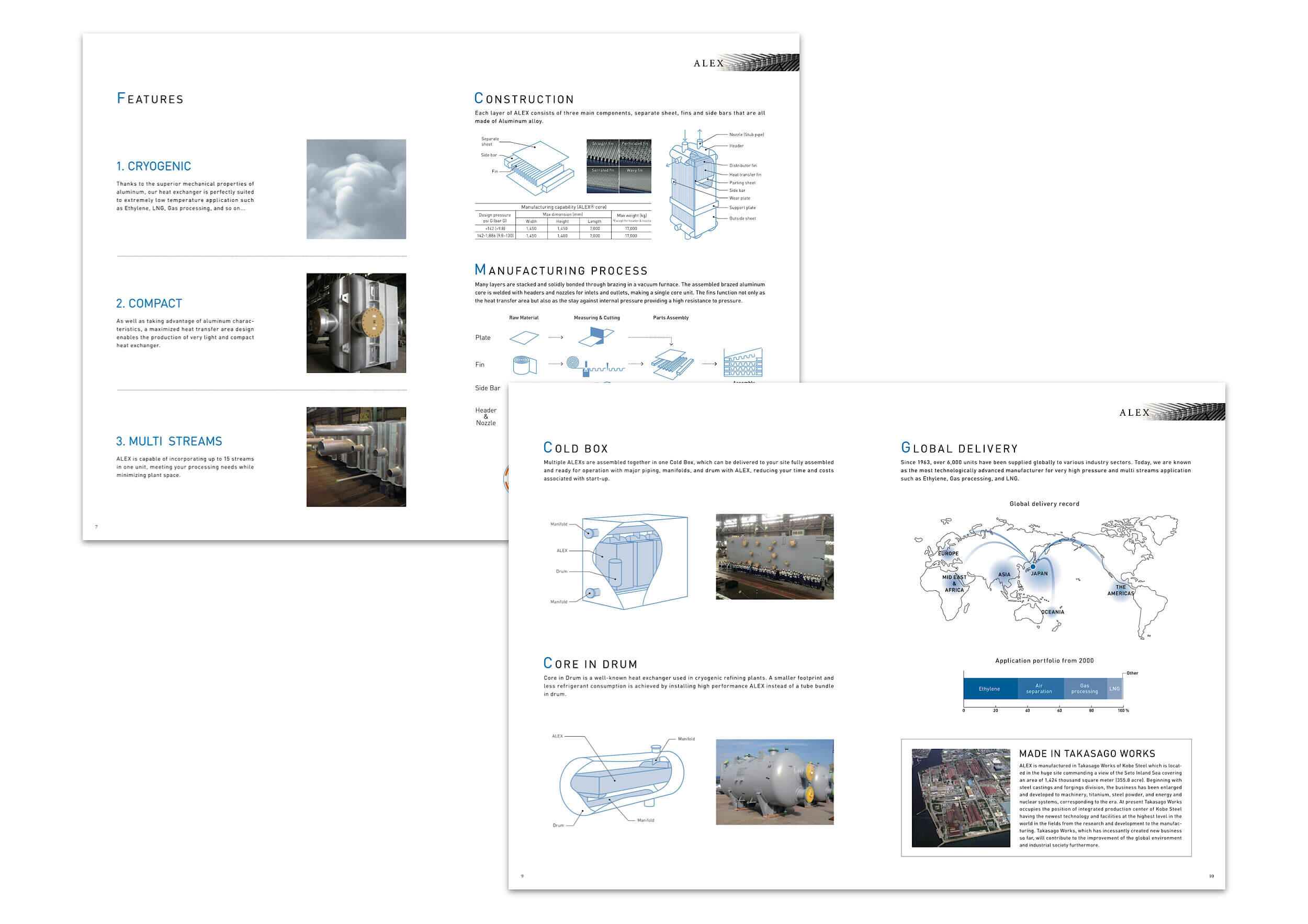Click the 'Support plate' diagram label
The image size is (1308, 924).
[742, 208]
